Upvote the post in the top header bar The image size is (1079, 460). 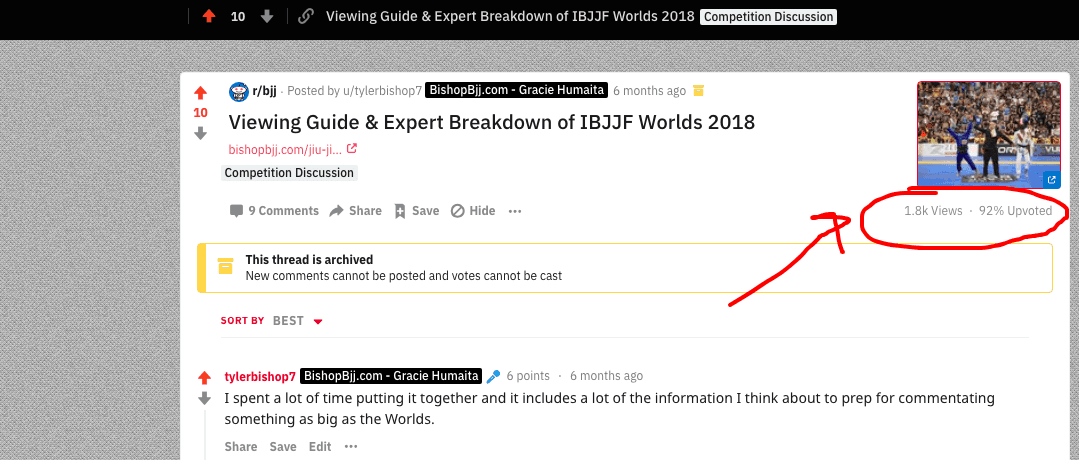pyautogui.click(x=209, y=16)
